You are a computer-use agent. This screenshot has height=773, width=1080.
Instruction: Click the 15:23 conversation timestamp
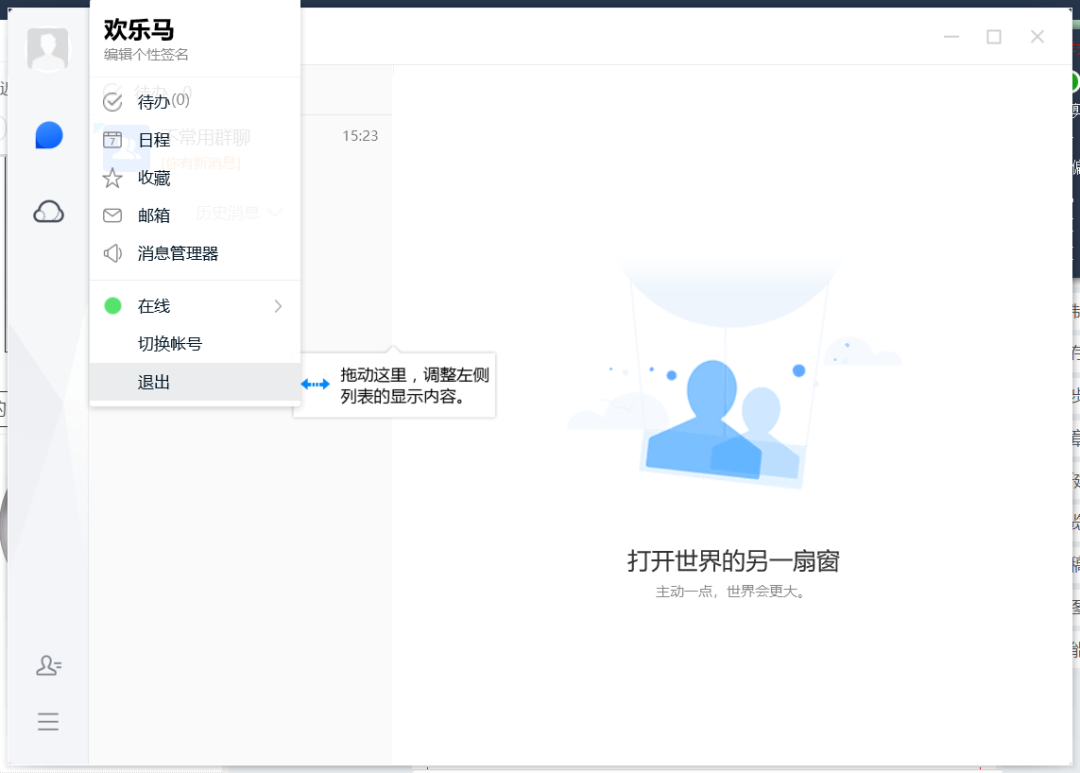360,136
